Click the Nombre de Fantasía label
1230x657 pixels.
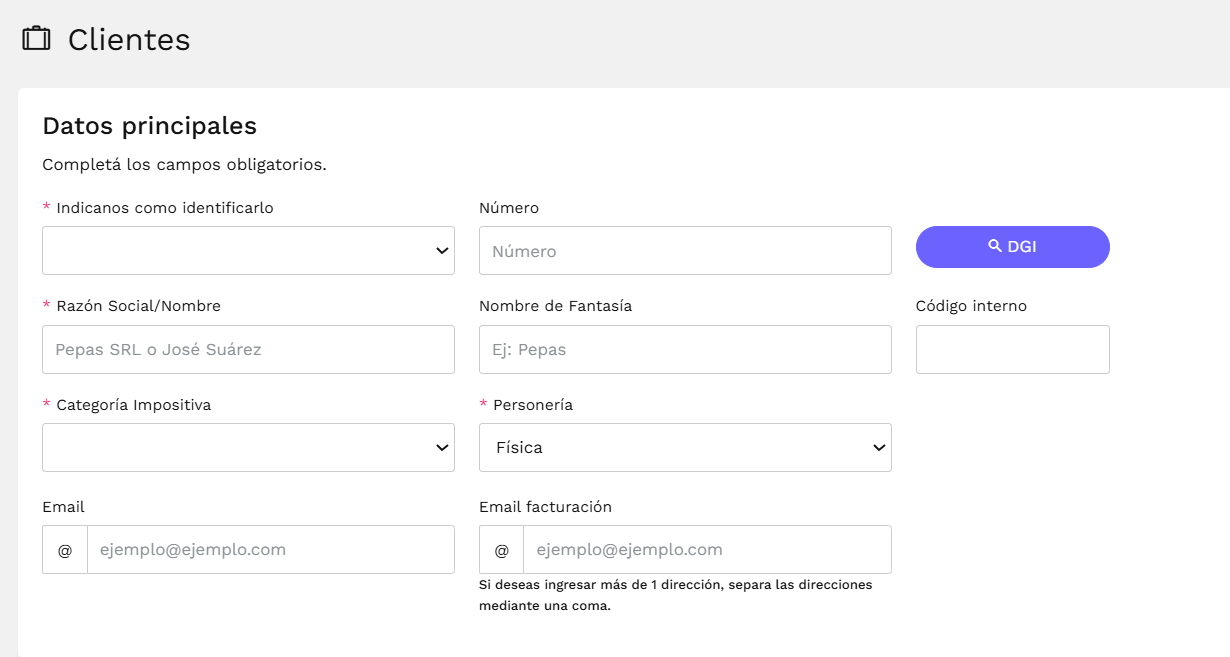pos(555,306)
